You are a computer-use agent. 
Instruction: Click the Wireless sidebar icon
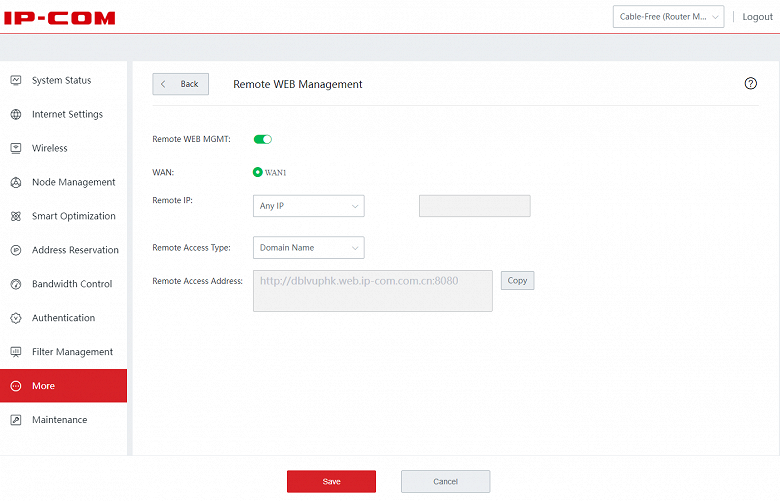[x=15, y=148]
